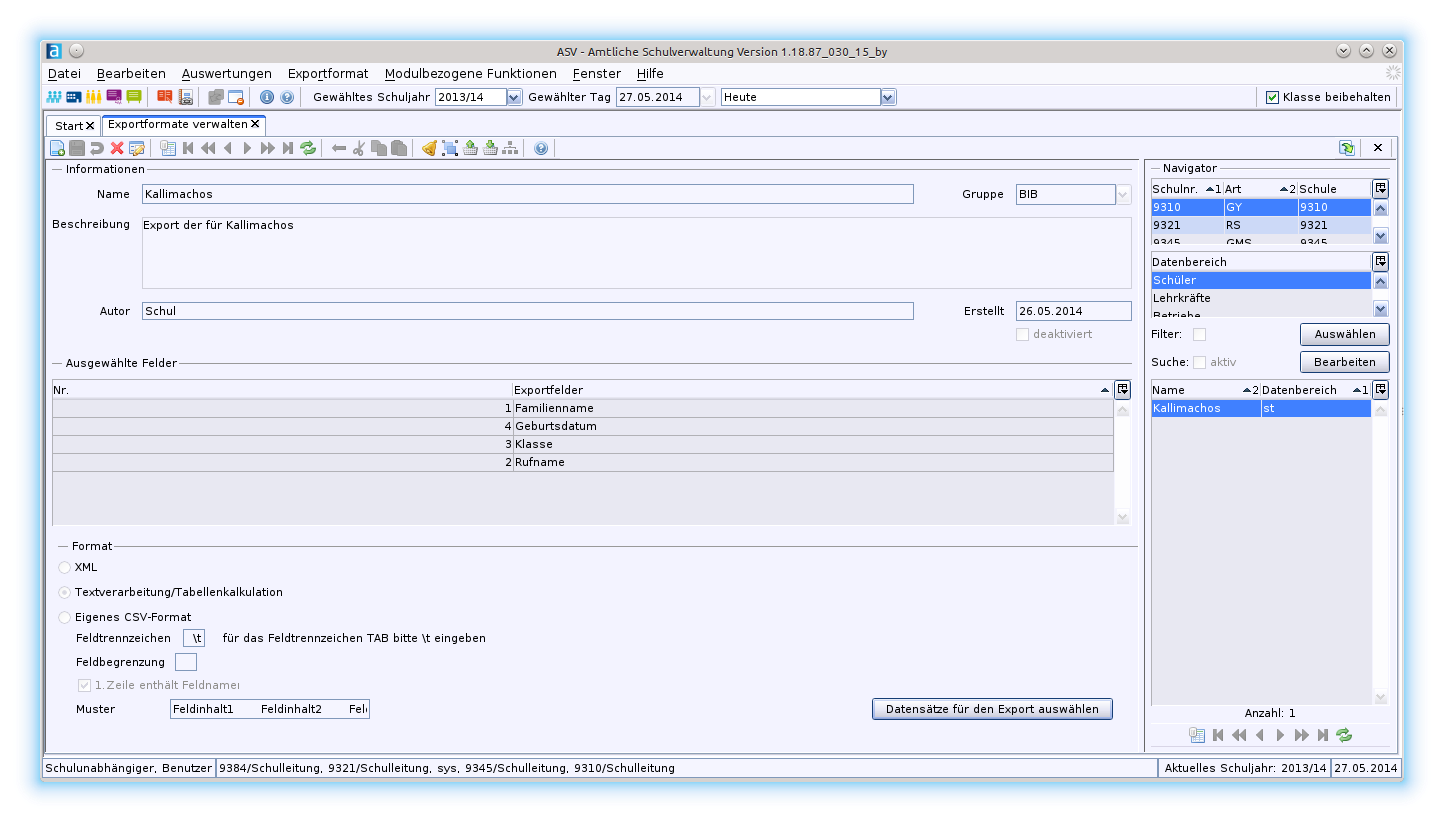This screenshot has height=822, width=1444.
Task: Open the orange book reports icon
Action: [164, 97]
